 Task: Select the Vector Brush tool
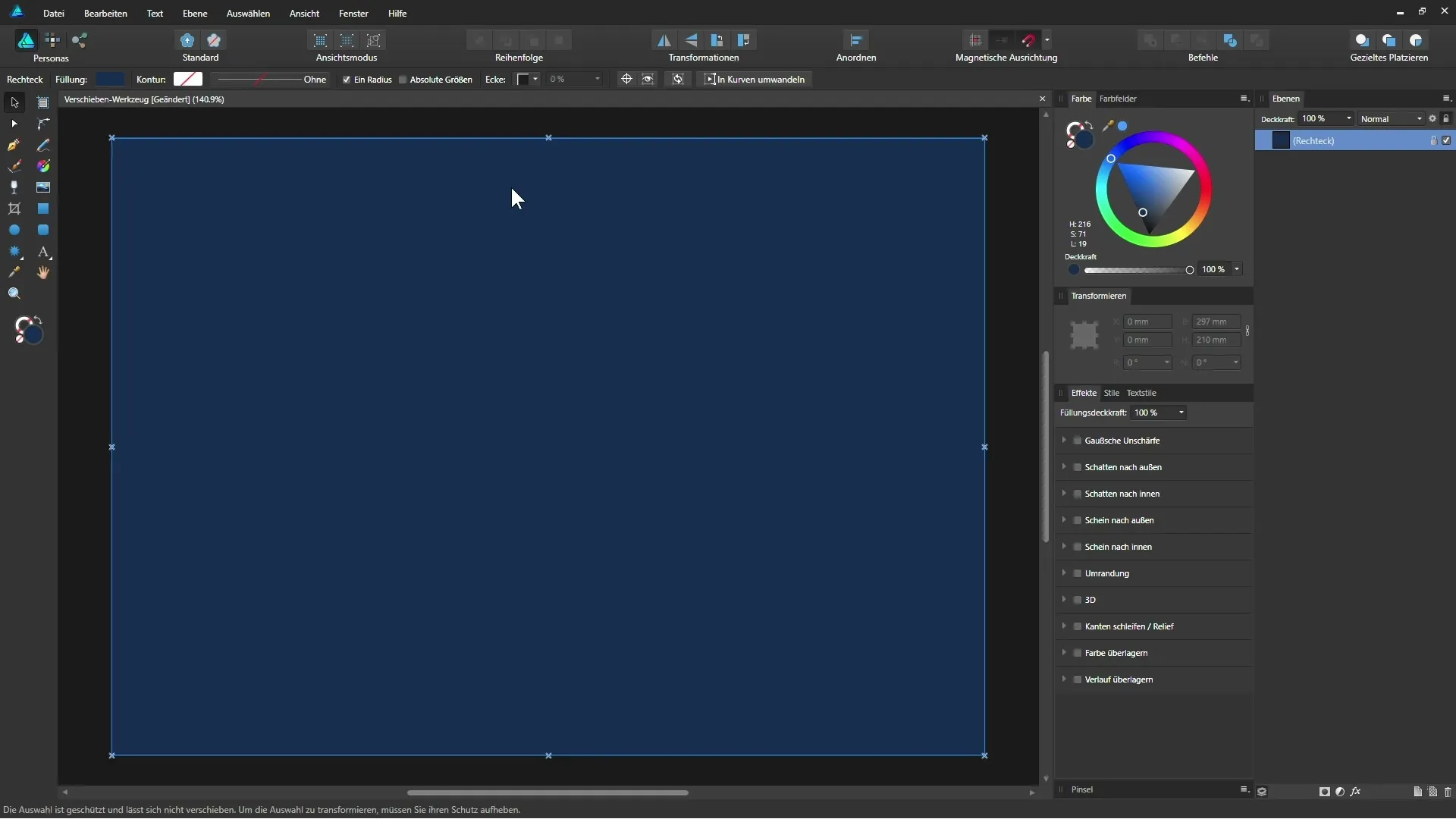click(14, 166)
